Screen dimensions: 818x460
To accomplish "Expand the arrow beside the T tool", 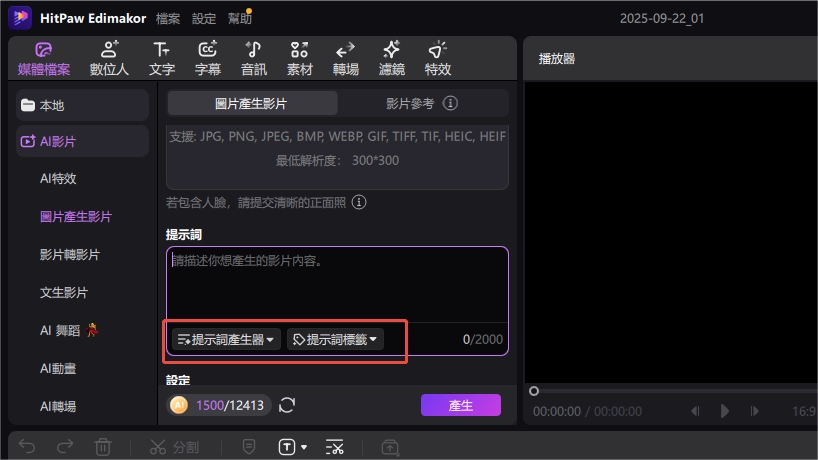I will [x=304, y=447].
